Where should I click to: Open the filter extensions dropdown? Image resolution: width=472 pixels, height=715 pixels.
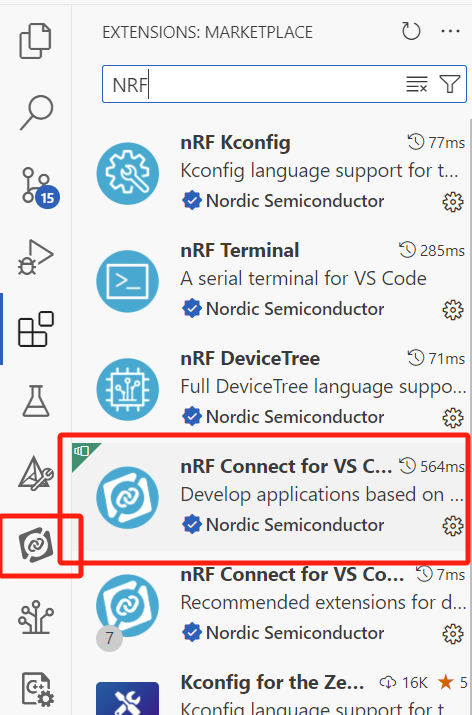point(450,84)
